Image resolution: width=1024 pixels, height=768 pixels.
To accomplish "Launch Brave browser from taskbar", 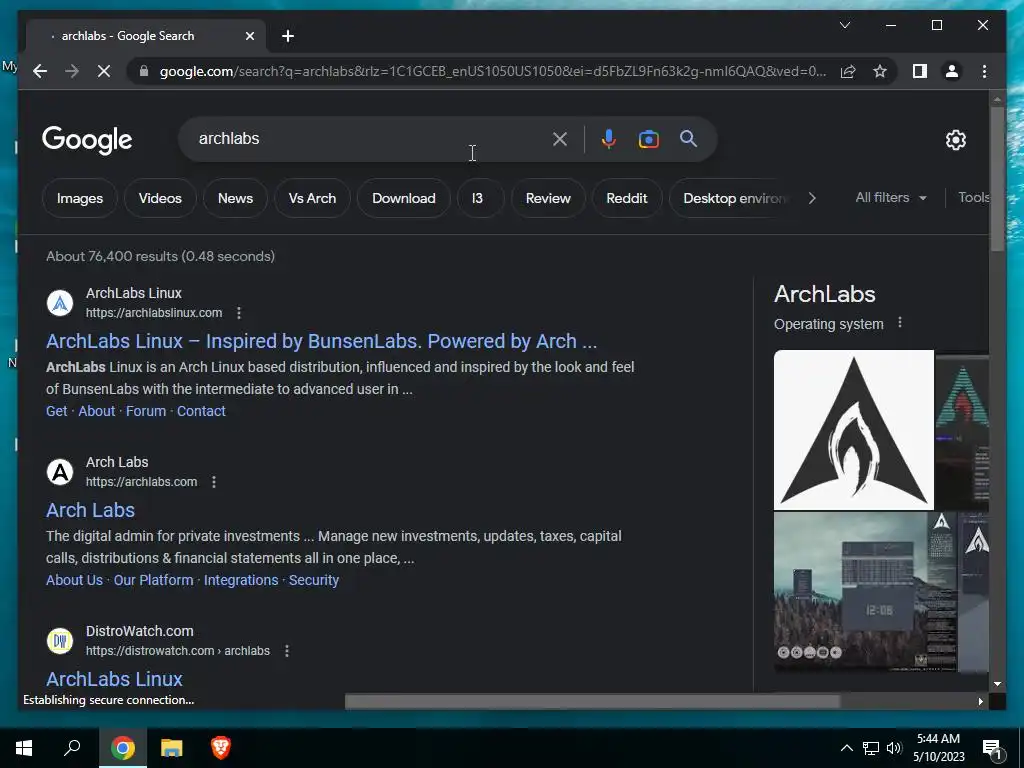I will click(x=221, y=748).
